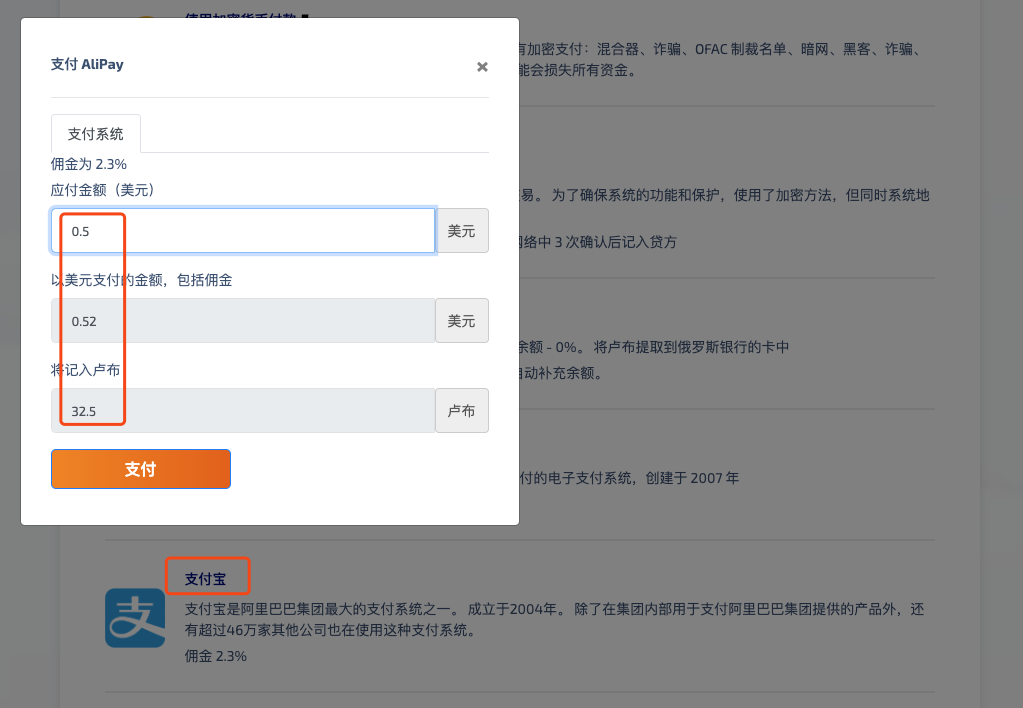
Task: Click the 支付 AliPay dialog title
Action: click(x=87, y=65)
